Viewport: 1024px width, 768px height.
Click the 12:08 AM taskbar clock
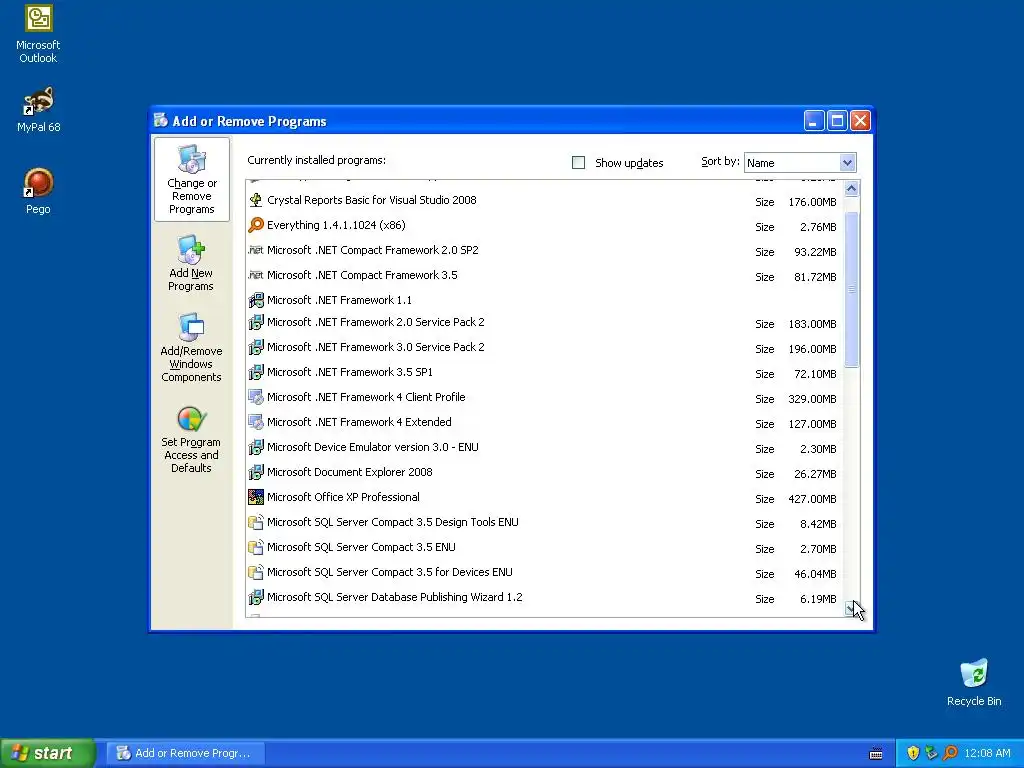[x=987, y=753]
